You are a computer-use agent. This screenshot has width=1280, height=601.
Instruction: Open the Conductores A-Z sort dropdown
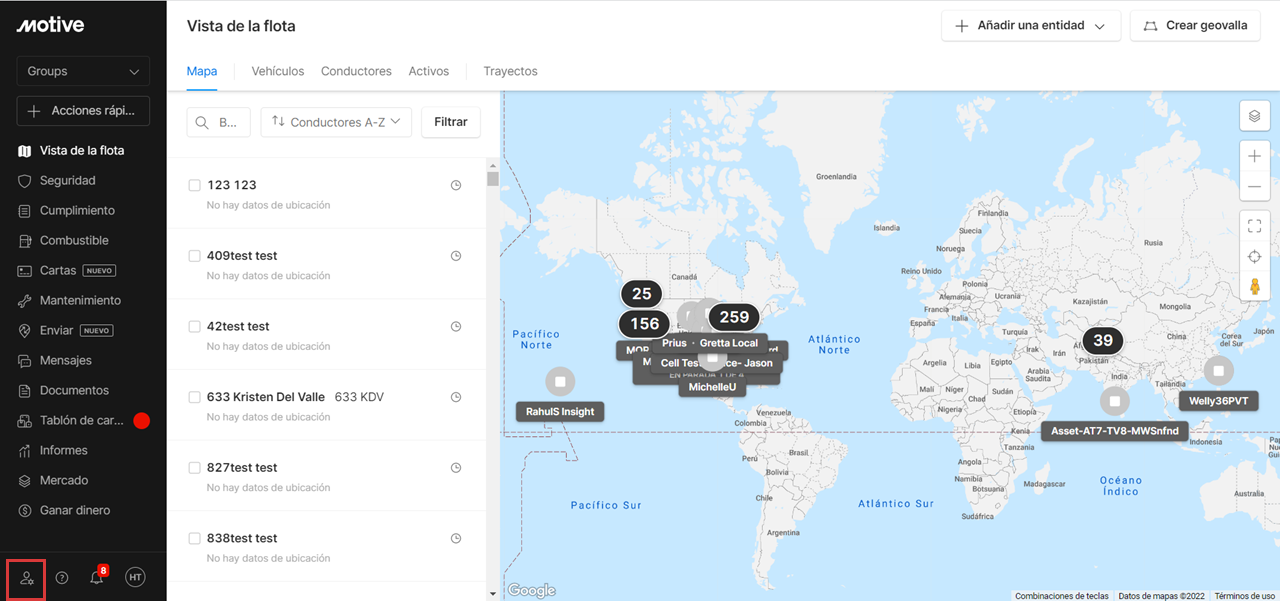(x=336, y=122)
